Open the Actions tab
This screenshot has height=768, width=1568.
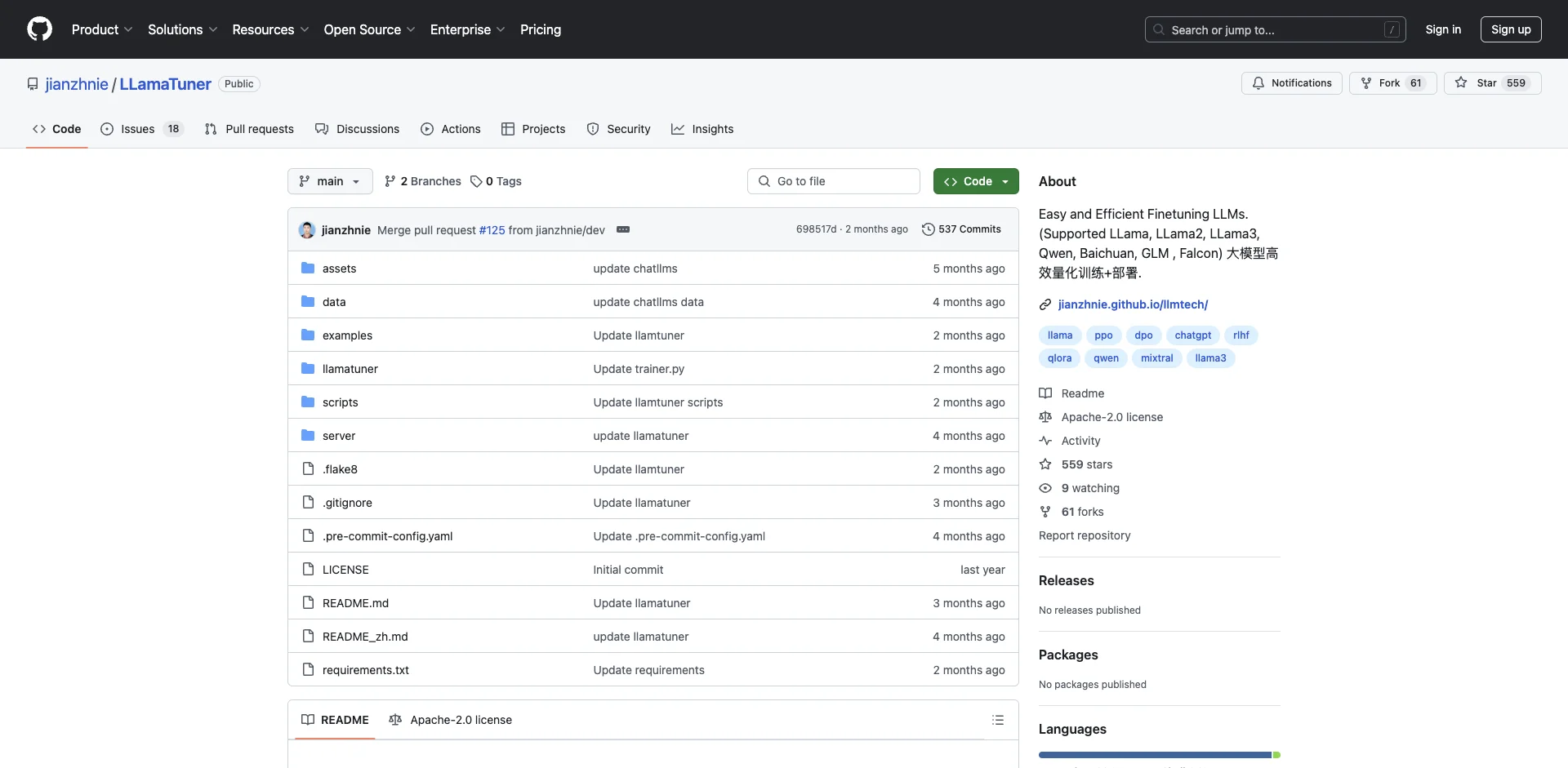(x=451, y=129)
